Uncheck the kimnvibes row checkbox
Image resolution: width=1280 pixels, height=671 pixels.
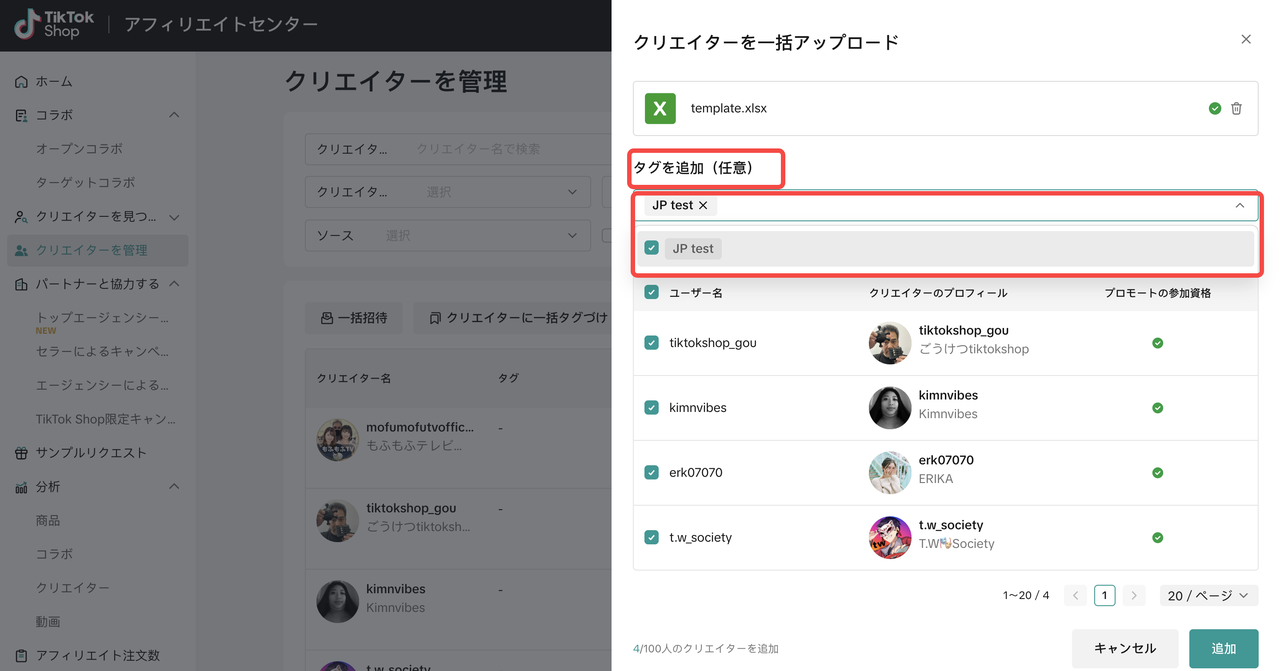point(652,408)
